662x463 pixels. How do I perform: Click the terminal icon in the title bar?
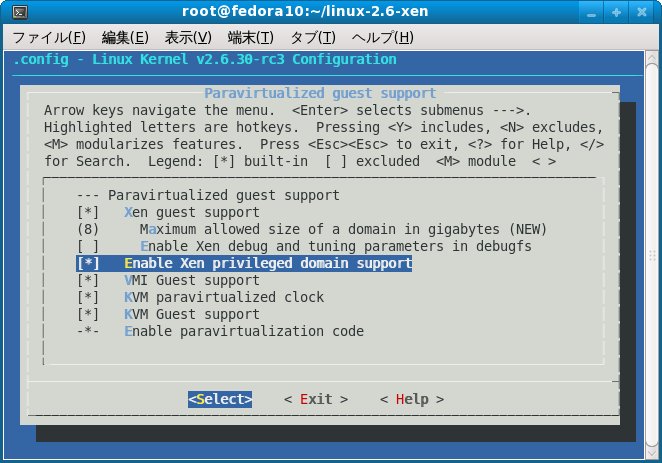[x=20, y=12]
